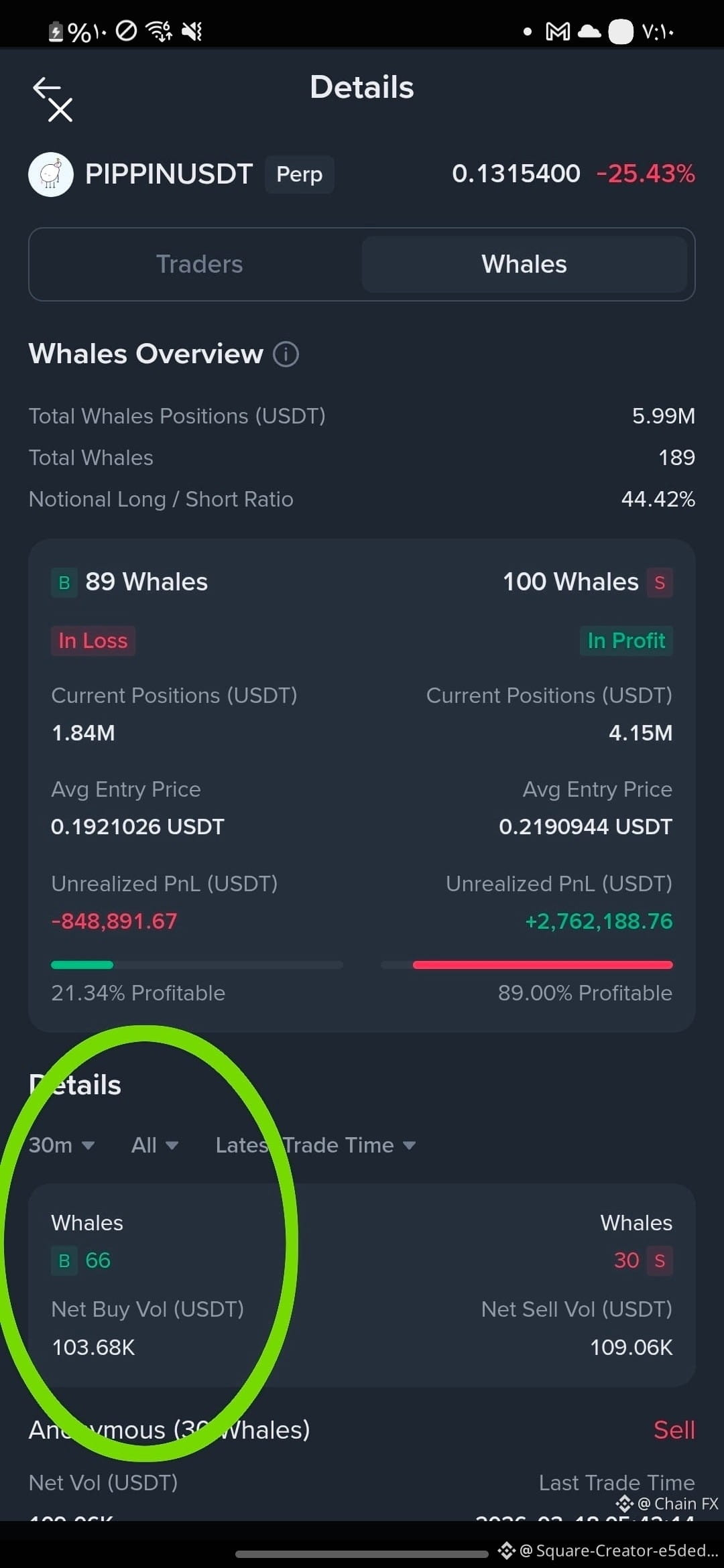Switch to the Traders tab
The image size is (724, 1568).
pos(199,264)
